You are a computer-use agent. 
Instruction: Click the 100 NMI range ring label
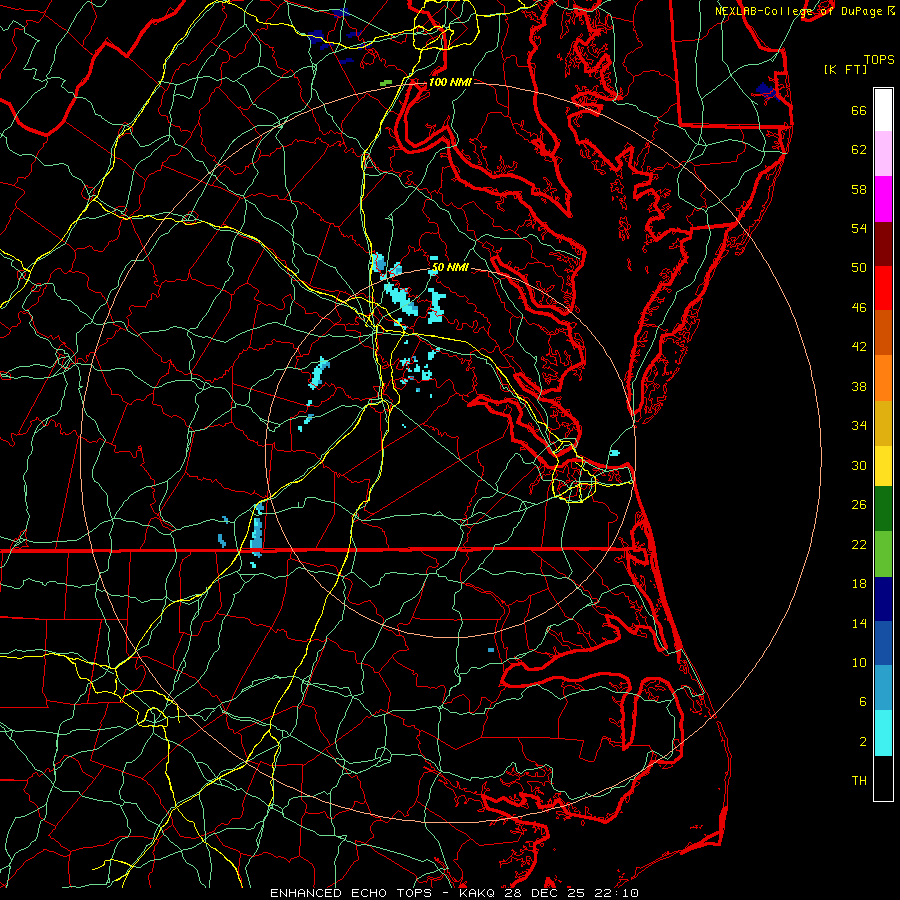pos(450,82)
